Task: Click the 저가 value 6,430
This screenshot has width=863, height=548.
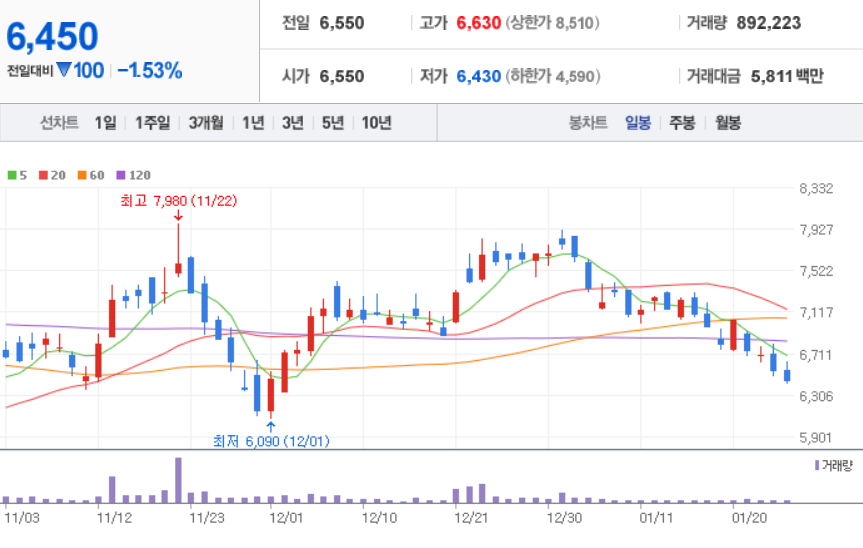Action: [479, 76]
